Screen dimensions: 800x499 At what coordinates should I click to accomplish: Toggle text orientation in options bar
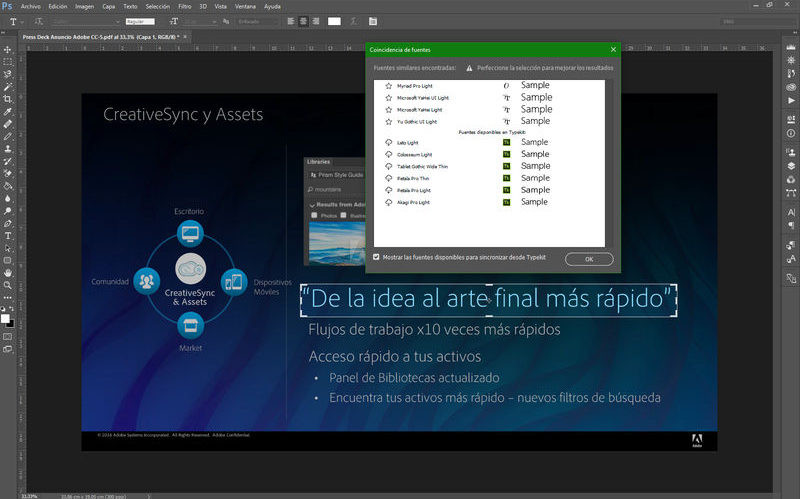pos(39,21)
